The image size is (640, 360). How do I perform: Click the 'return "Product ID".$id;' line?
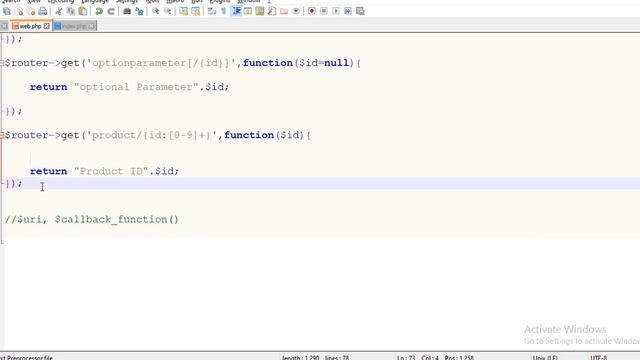point(104,171)
